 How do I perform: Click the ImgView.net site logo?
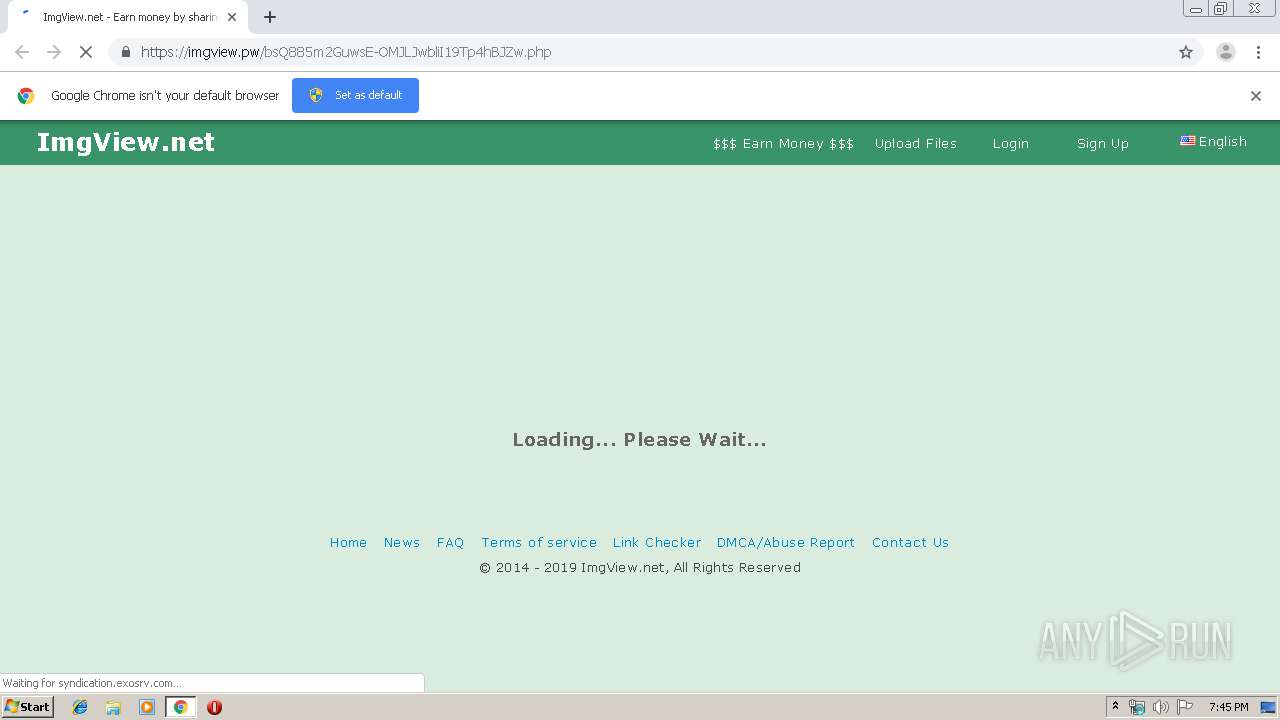[126, 142]
